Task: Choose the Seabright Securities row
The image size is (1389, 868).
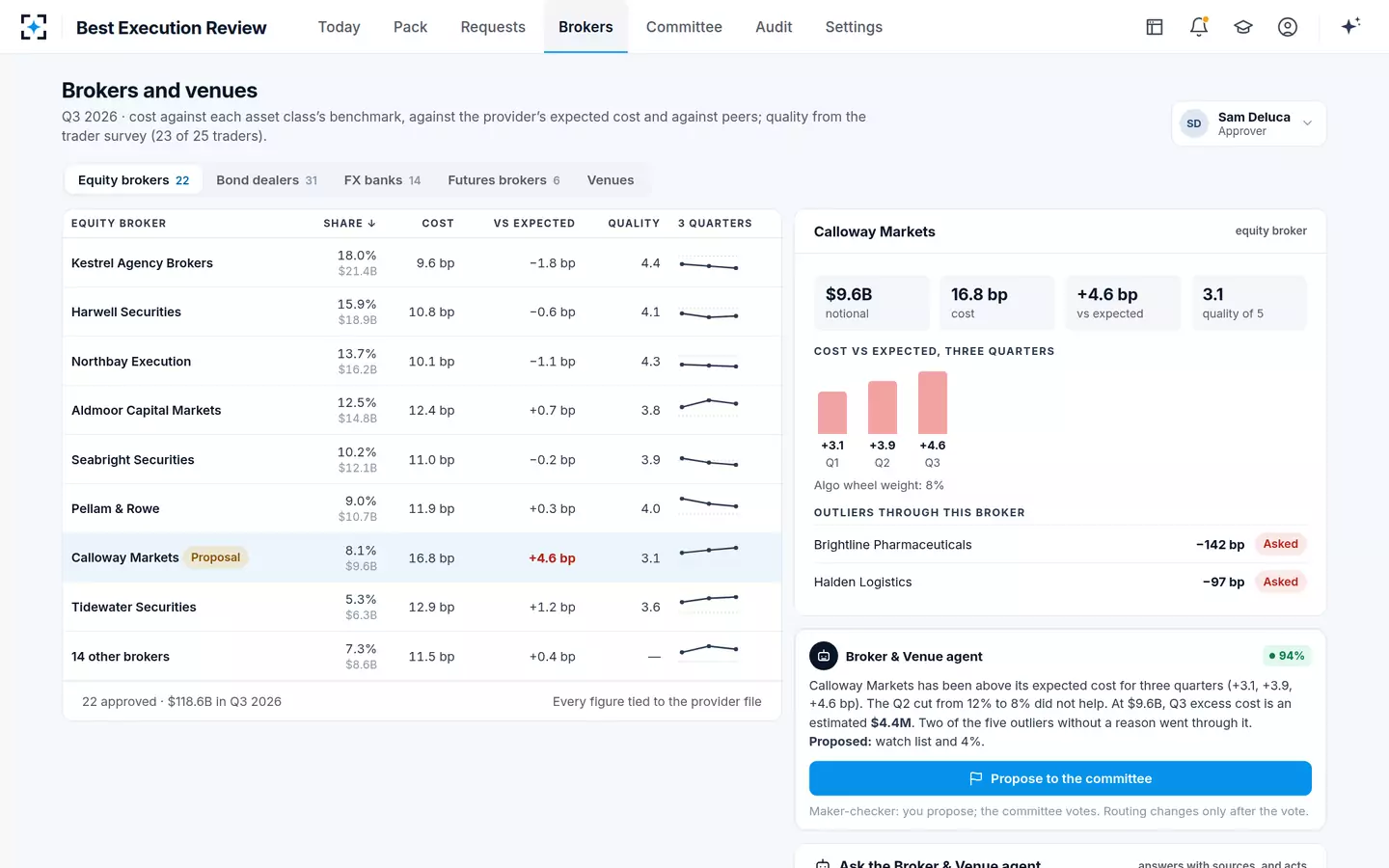Action: click(x=422, y=460)
